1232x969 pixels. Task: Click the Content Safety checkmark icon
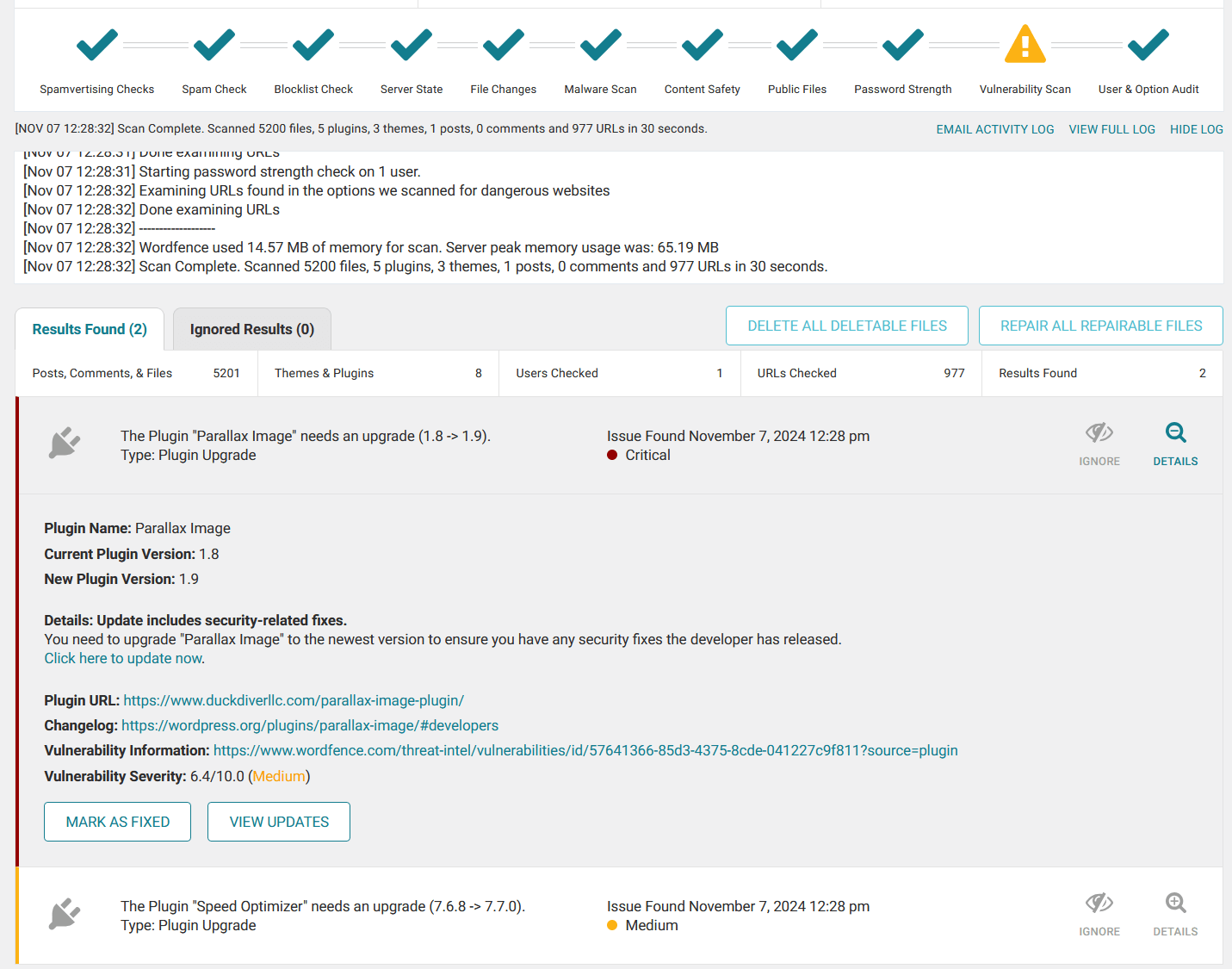702,45
